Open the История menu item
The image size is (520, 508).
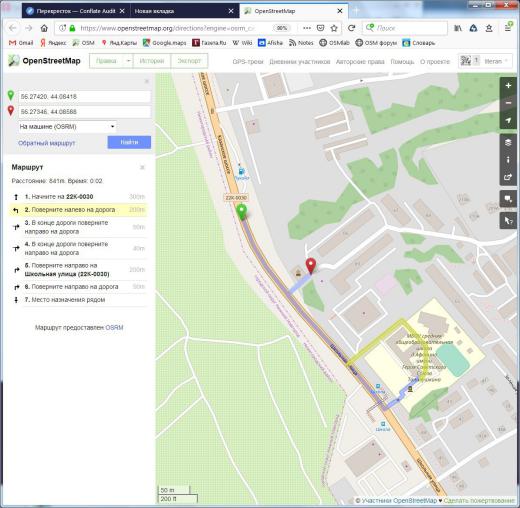[x=152, y=61]
